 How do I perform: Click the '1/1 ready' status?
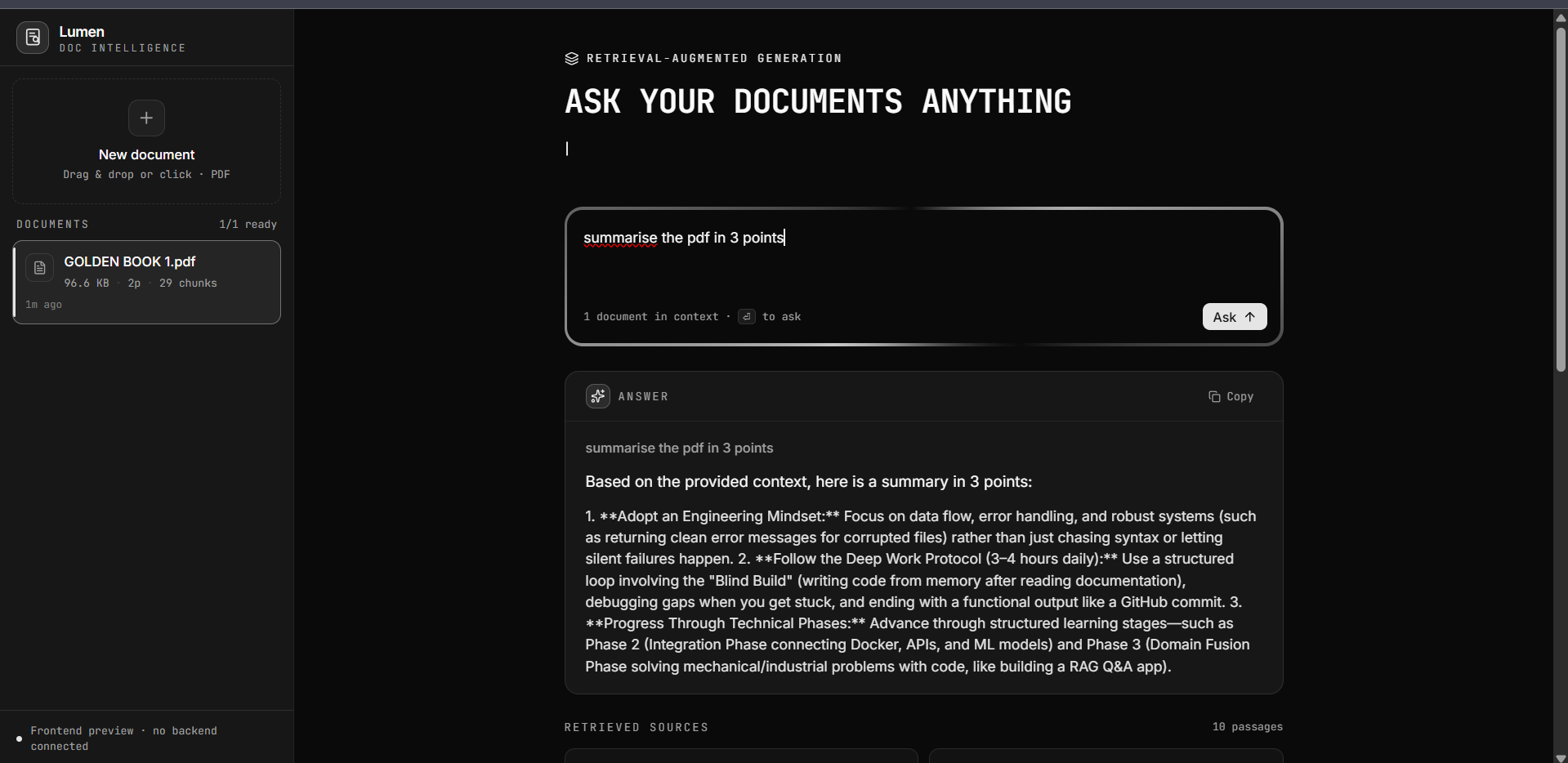tap(248, 224)
